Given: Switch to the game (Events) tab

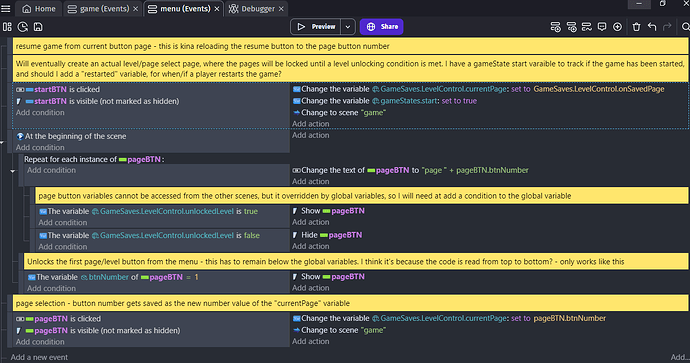Looking at the screenshot, I should point(104,9).
